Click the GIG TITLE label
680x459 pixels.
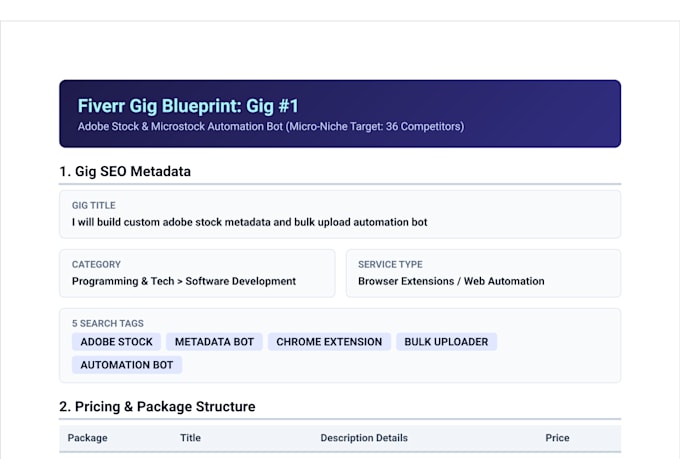coord(94,205)
